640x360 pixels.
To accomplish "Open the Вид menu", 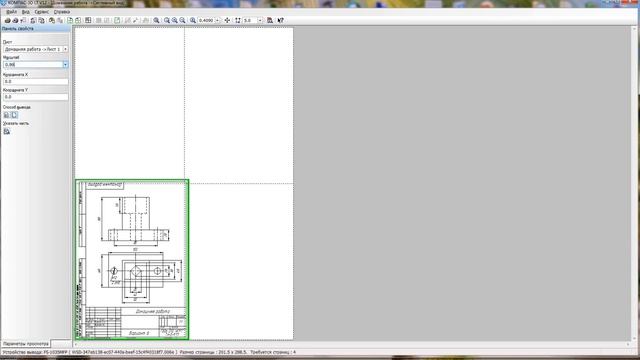I will coord(25,12).
